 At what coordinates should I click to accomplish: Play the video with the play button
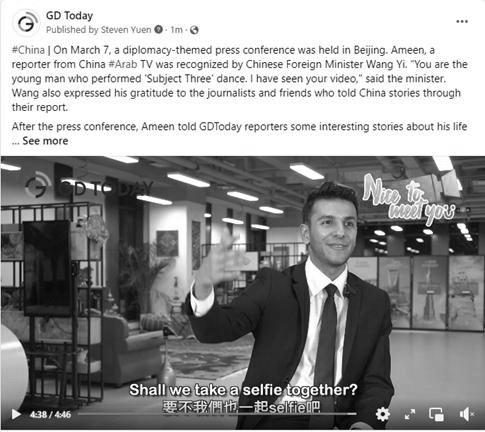coord(16,414)
